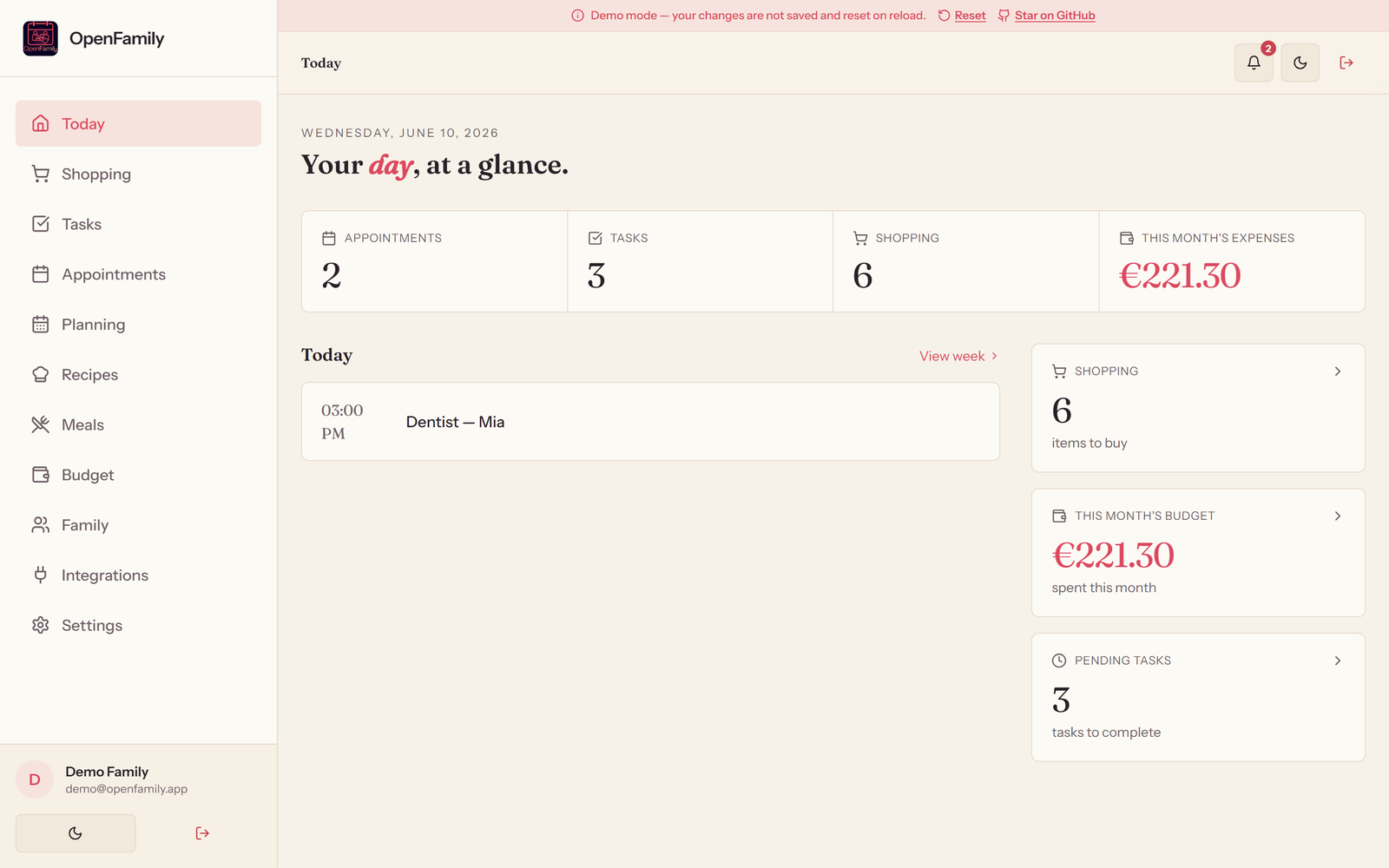Click calendar icon in Appointments stat

[329, 238]
